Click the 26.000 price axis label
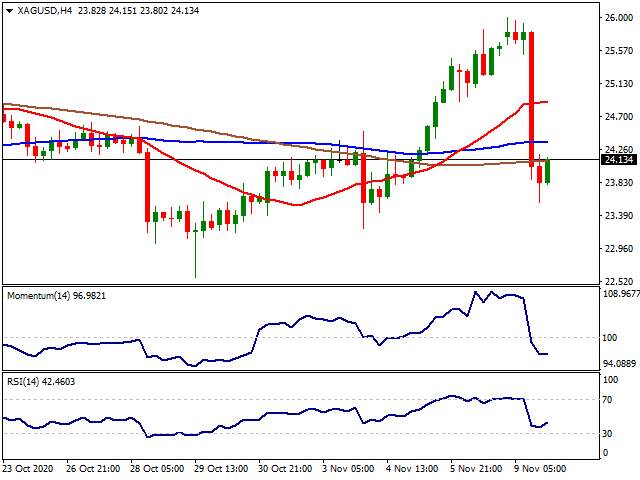The height and width of the screenshot is (480, 640). tap(619, 18)
